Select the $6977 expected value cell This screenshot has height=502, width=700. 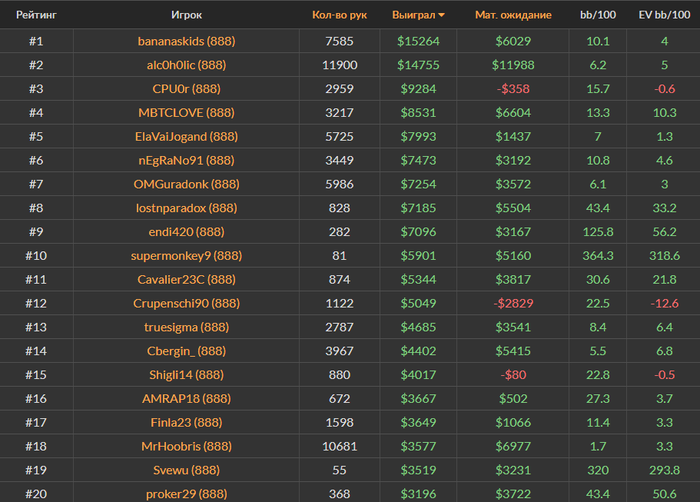513,446
